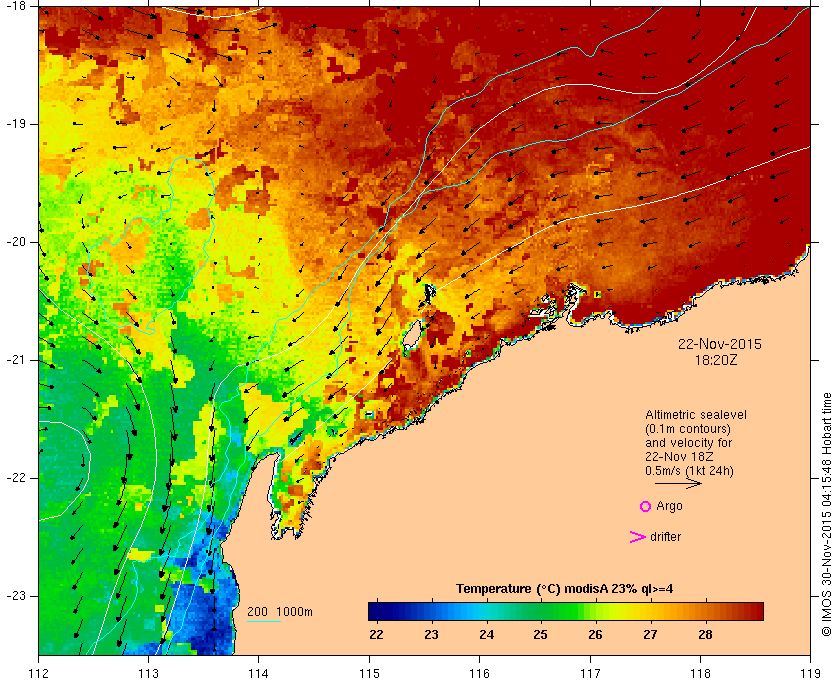The image size is (840, 680).
Task: Click the 'Altimetric sealevel' legend text
Action: tap(696, 415)
